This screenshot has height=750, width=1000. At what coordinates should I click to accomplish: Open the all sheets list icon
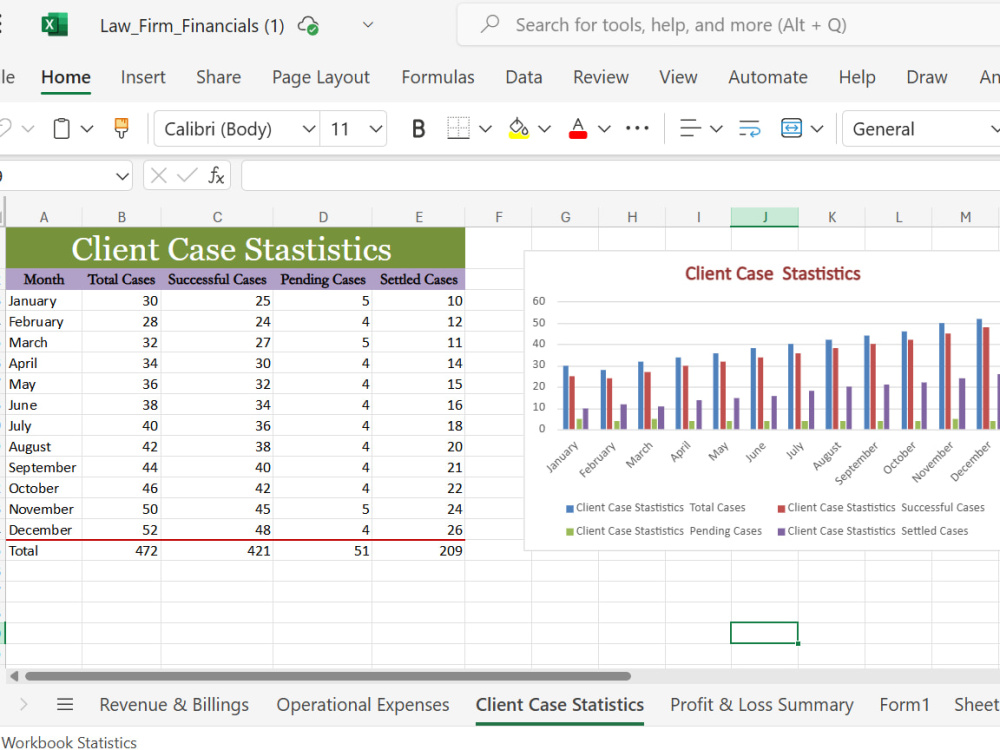(65, 705)
